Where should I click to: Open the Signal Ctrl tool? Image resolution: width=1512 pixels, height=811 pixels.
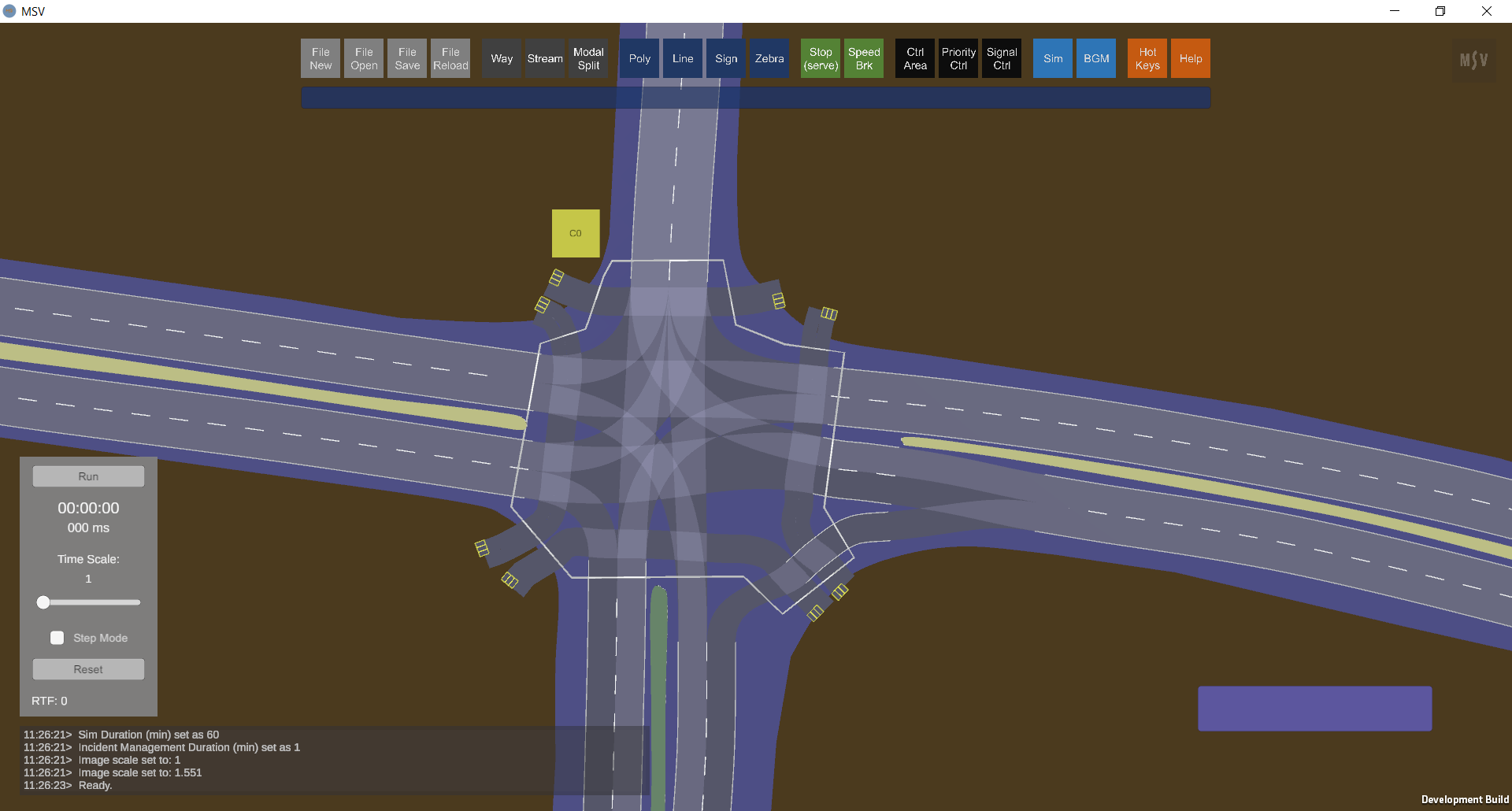pyautogui.click(x=1002, y=58)
